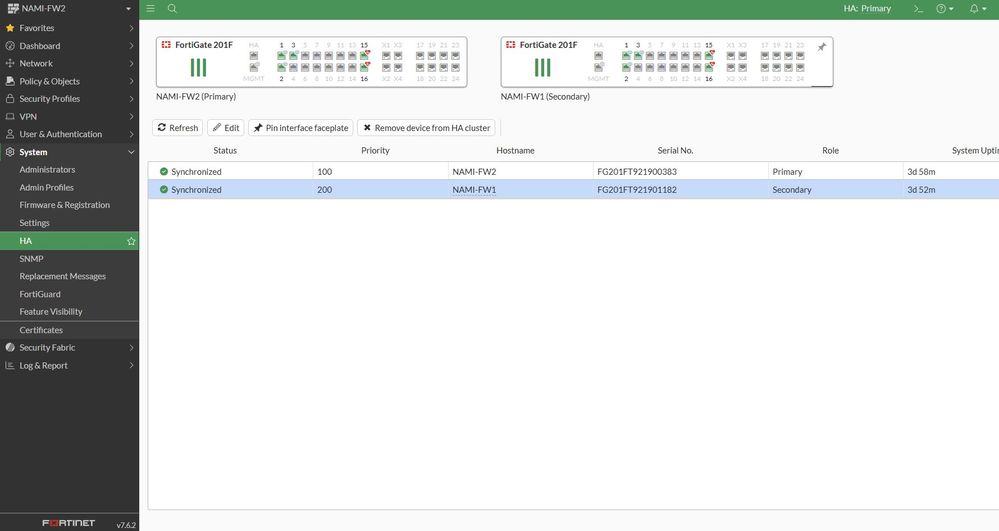999x531 pixels.
Task: Click the Dashboard gauge icon
Action: [x=10, y=46]
